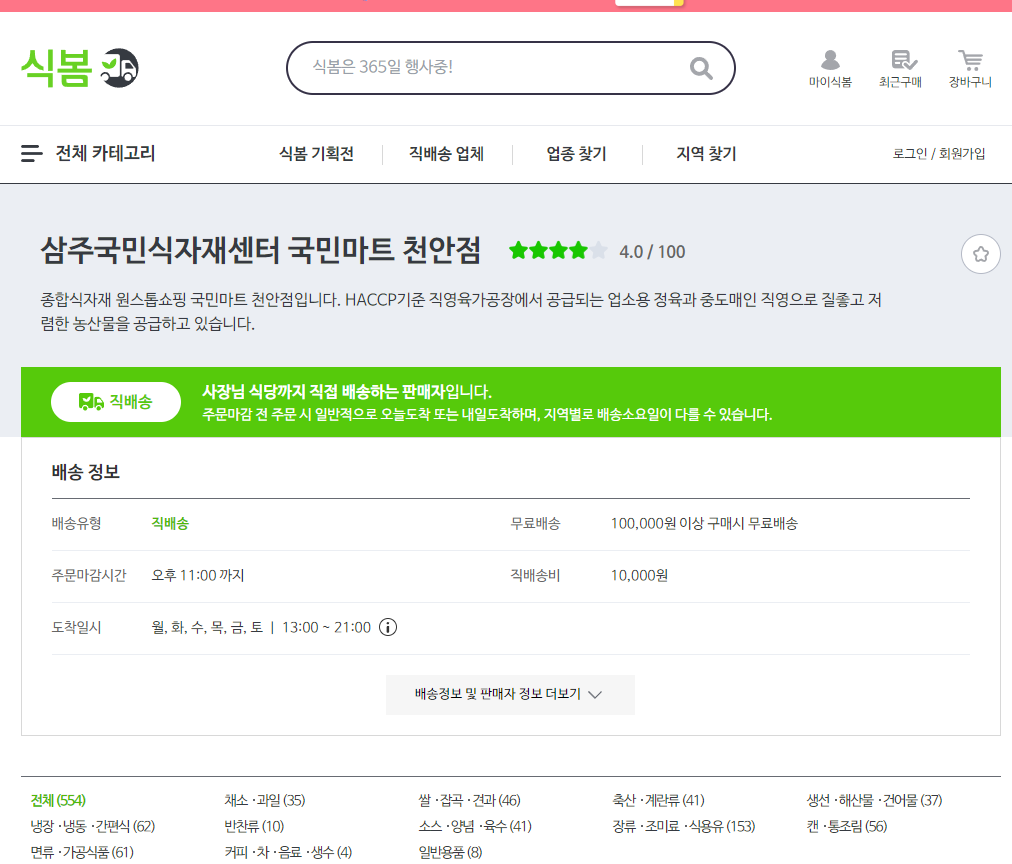Image resolution: width=1012 pixels, height=864 pixels.
Task: Click the green 직배송 delivery type value
Action: tap(170, 523)
